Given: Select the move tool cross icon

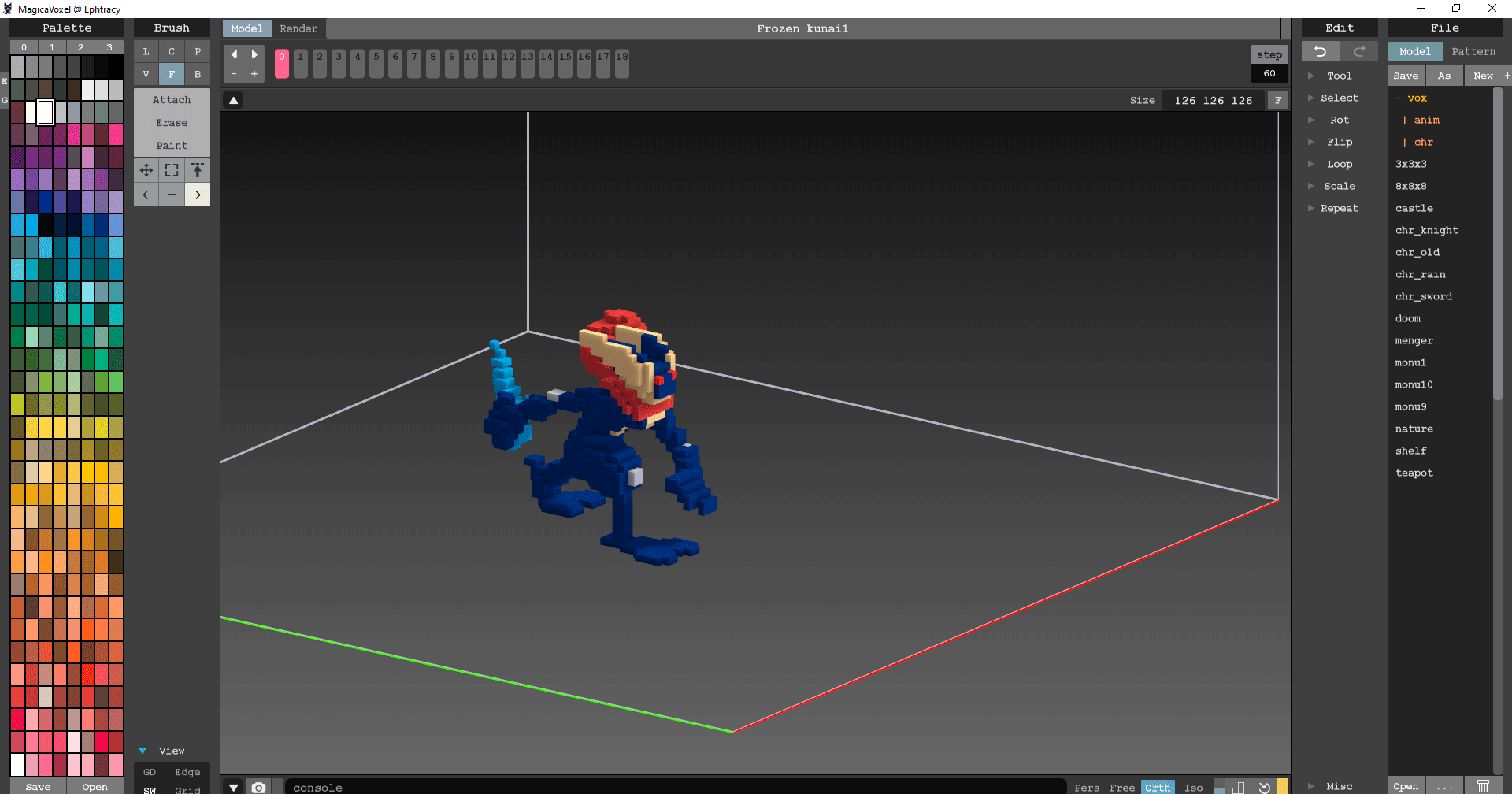Looking at the screenshot, I should [146, 170].
